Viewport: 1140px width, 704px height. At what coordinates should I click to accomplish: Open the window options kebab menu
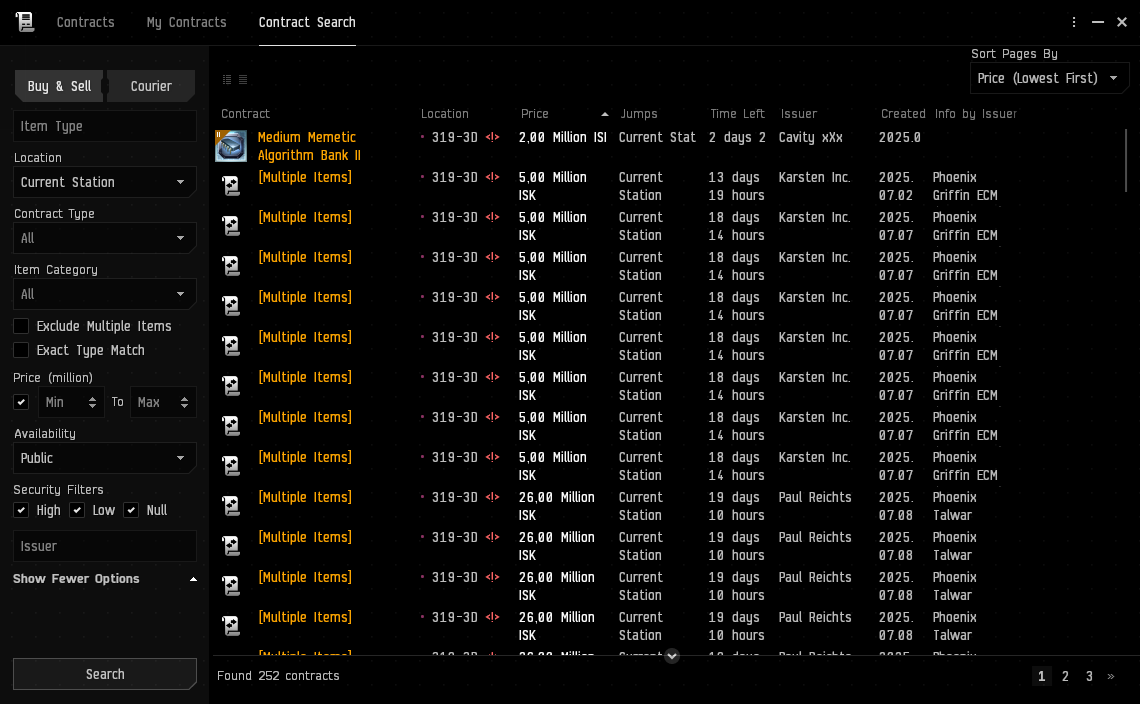coord(1074,22)
